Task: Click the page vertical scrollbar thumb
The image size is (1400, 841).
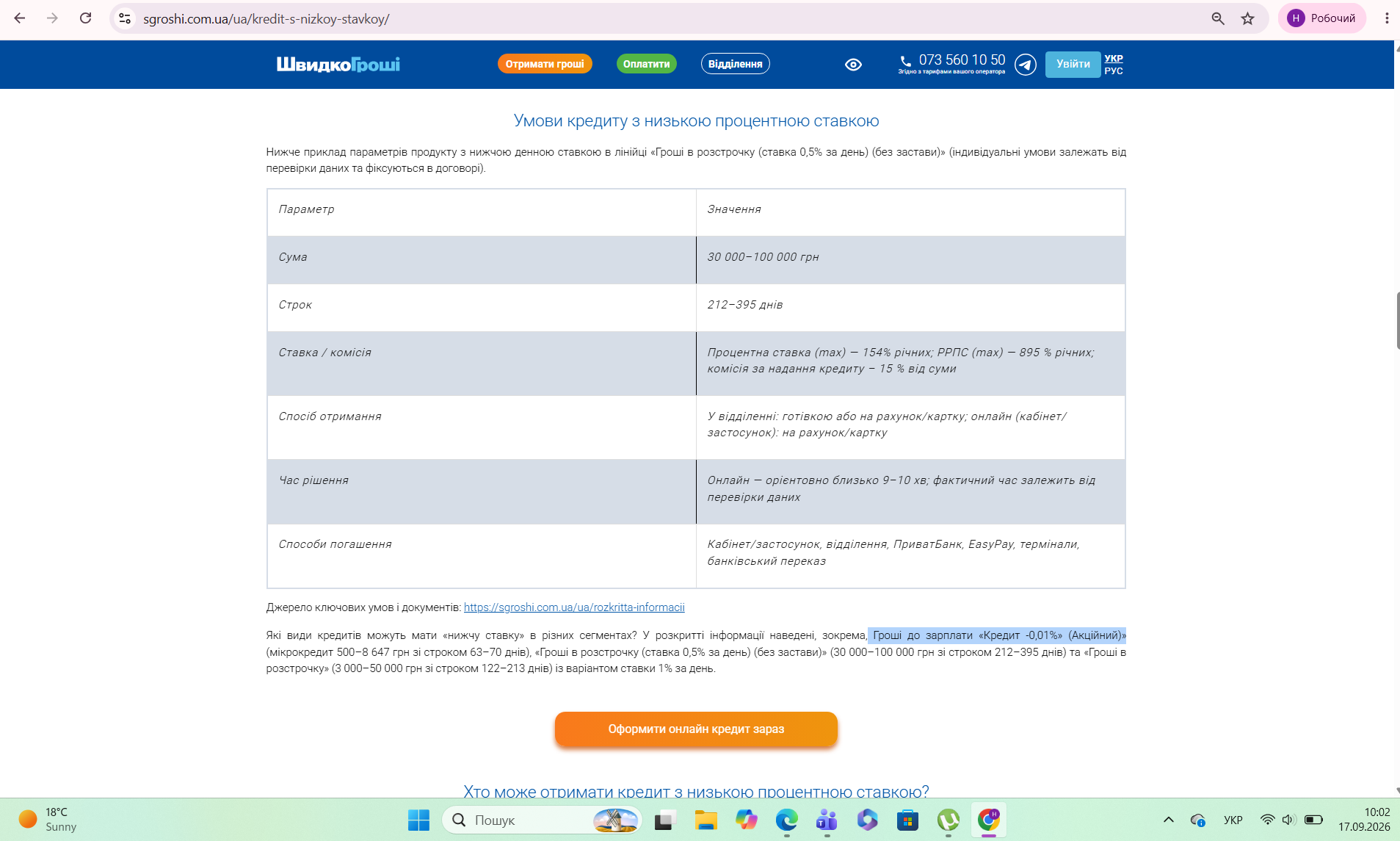Action: (1397, 320)
